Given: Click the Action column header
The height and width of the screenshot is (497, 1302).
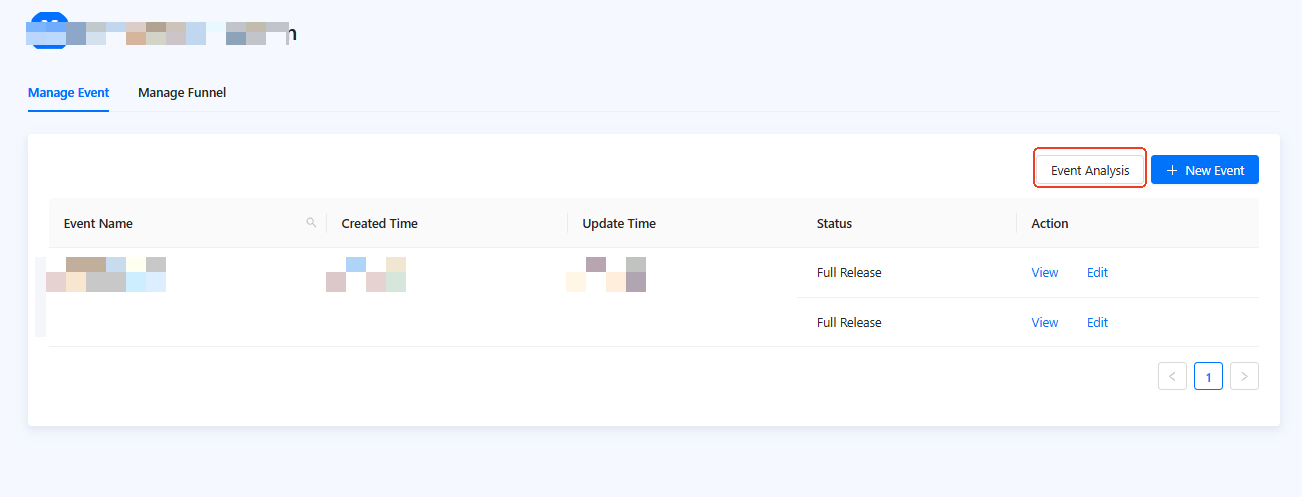Looking at the screenshot, I should click(1050, 224).
